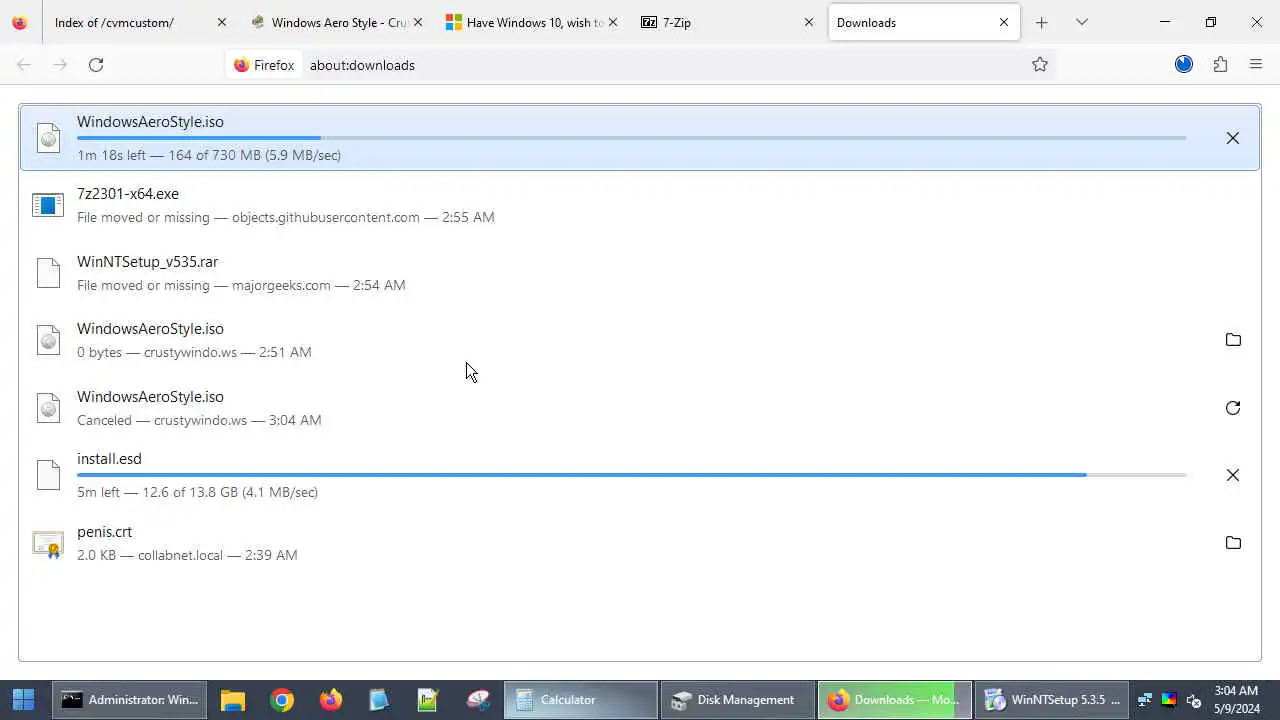Viewport: 1280px width, 720px height.
Task: Close the Windows Aero Style tab
Action: click(x=418, y=22)
